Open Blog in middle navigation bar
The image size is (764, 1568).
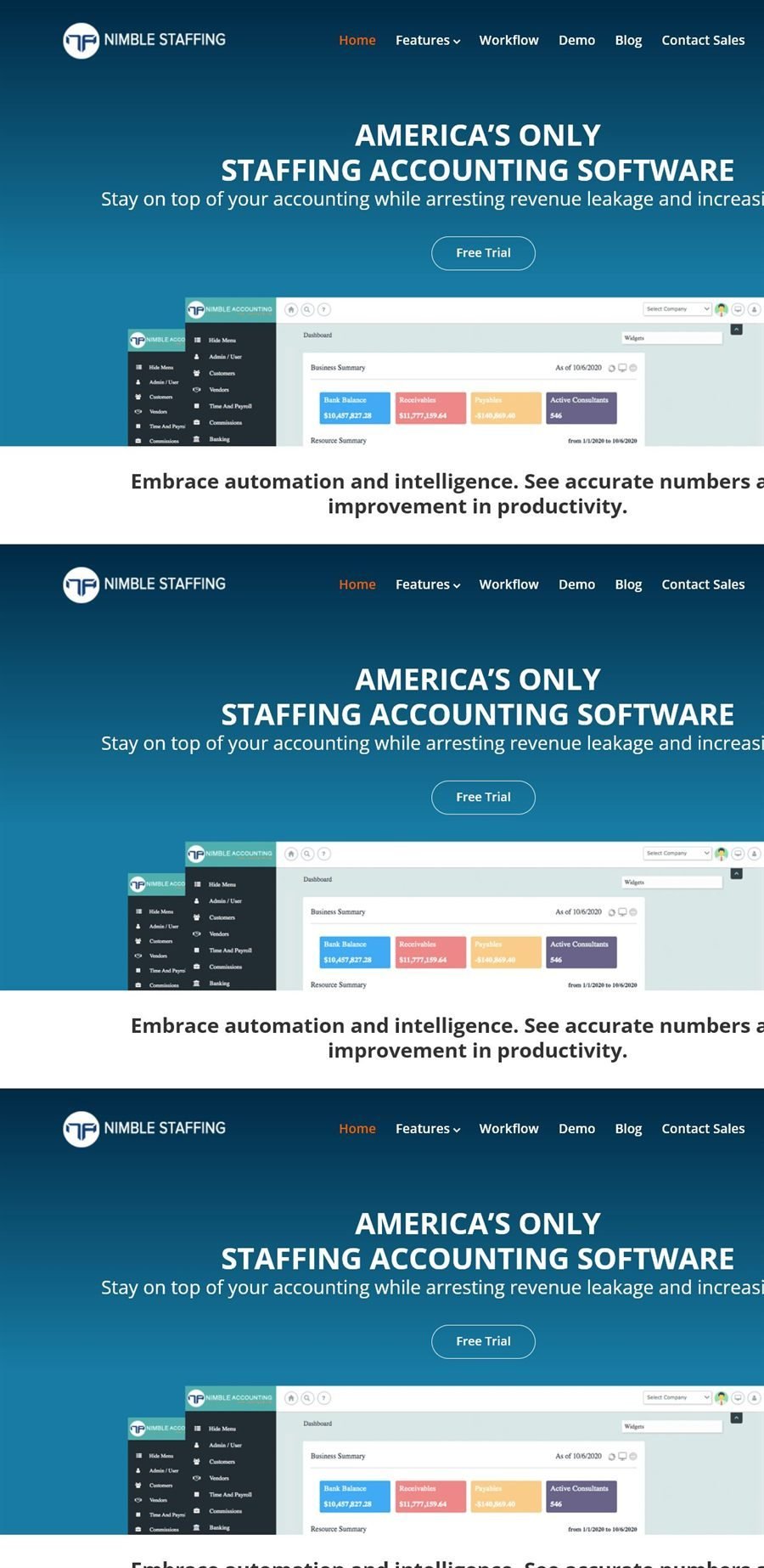(x=628, y=584)
